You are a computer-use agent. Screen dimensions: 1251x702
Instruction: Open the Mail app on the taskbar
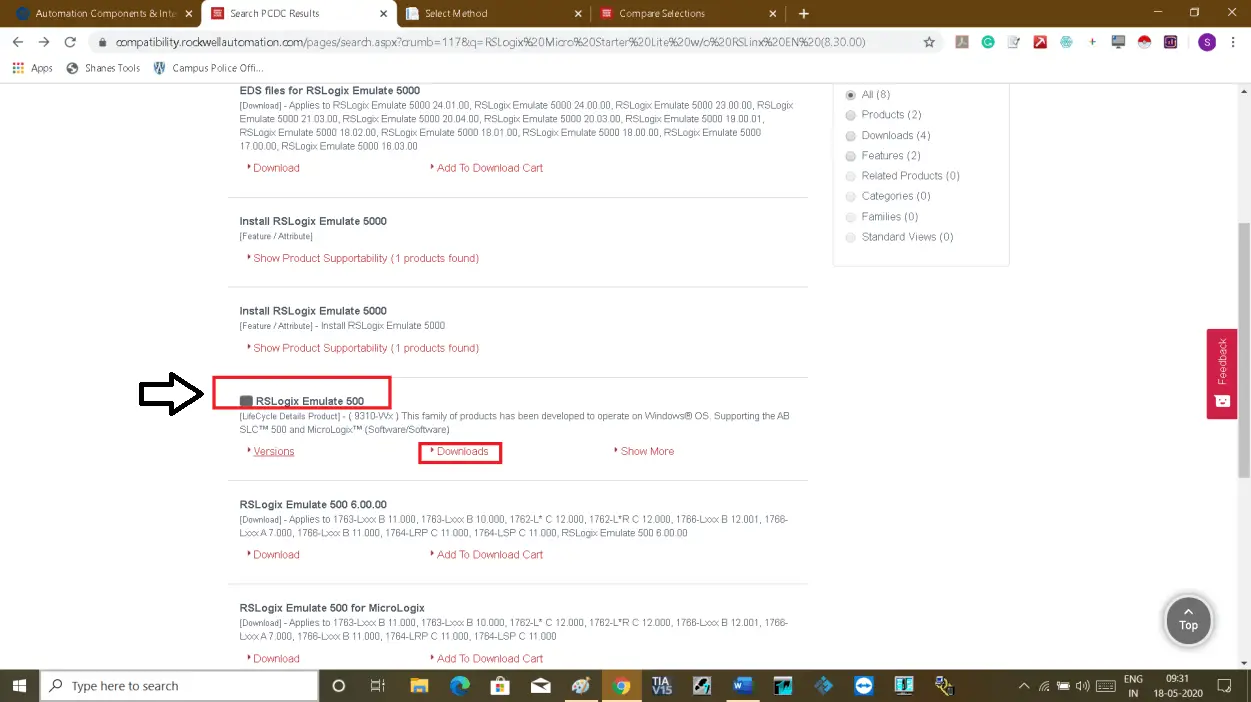click(540, 686)
